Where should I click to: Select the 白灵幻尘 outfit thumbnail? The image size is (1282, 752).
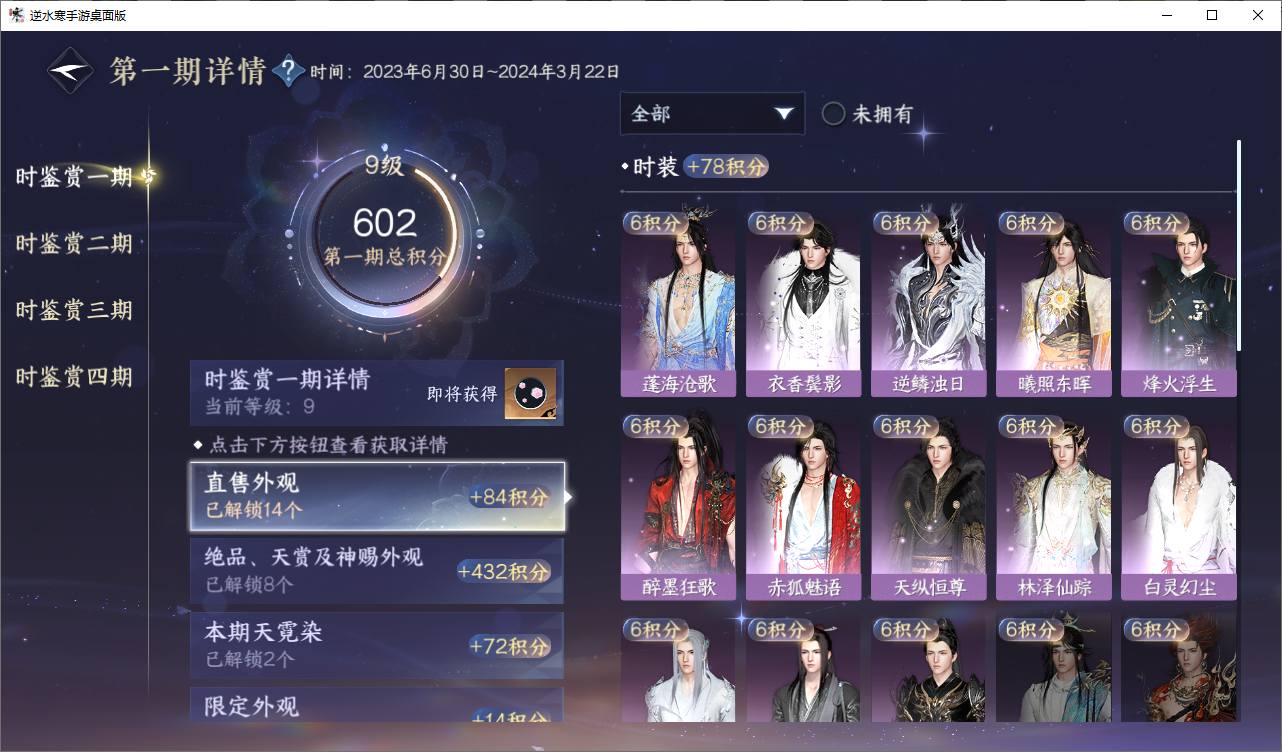(x=1179, y=507)
